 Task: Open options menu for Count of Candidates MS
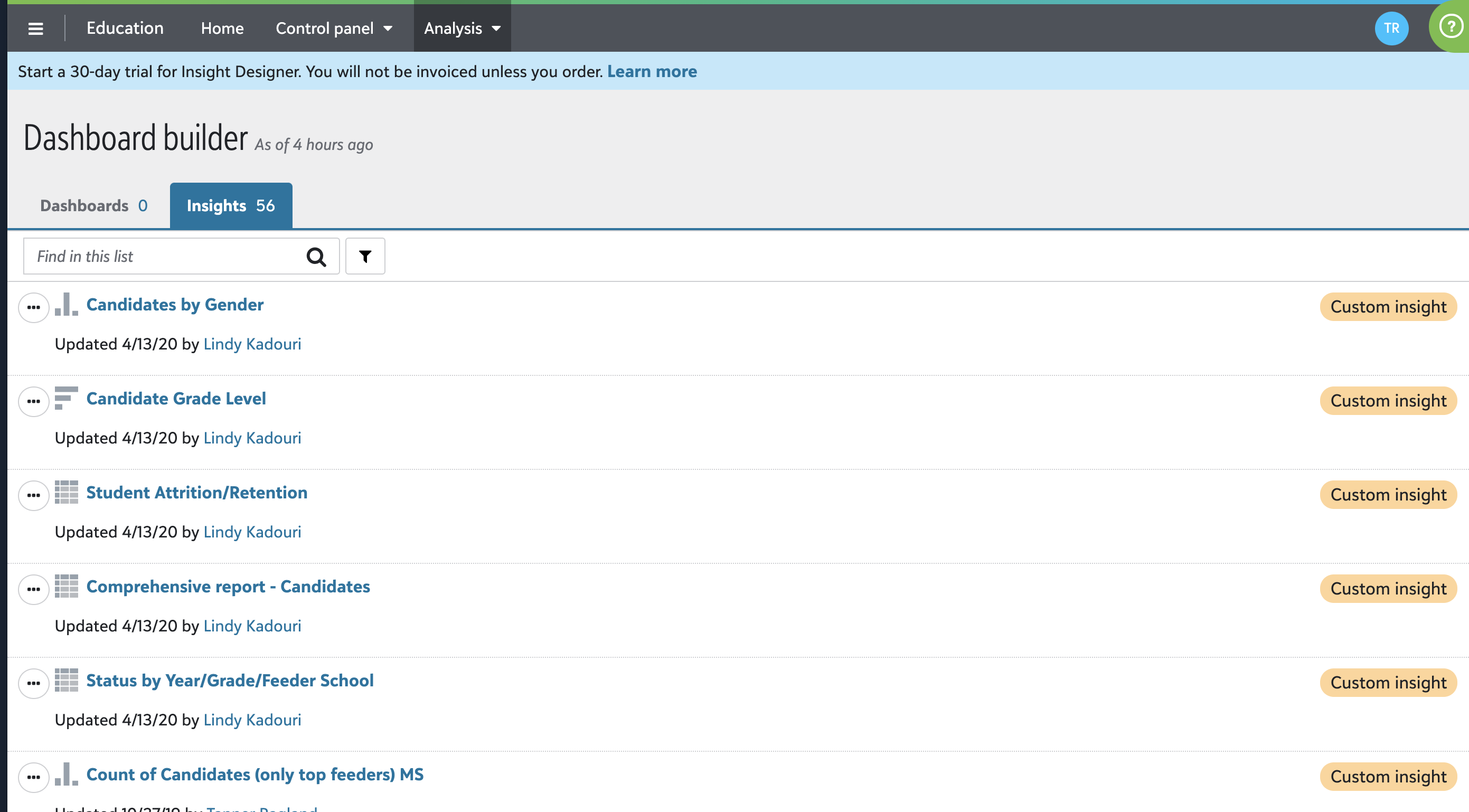click(33, 777)
